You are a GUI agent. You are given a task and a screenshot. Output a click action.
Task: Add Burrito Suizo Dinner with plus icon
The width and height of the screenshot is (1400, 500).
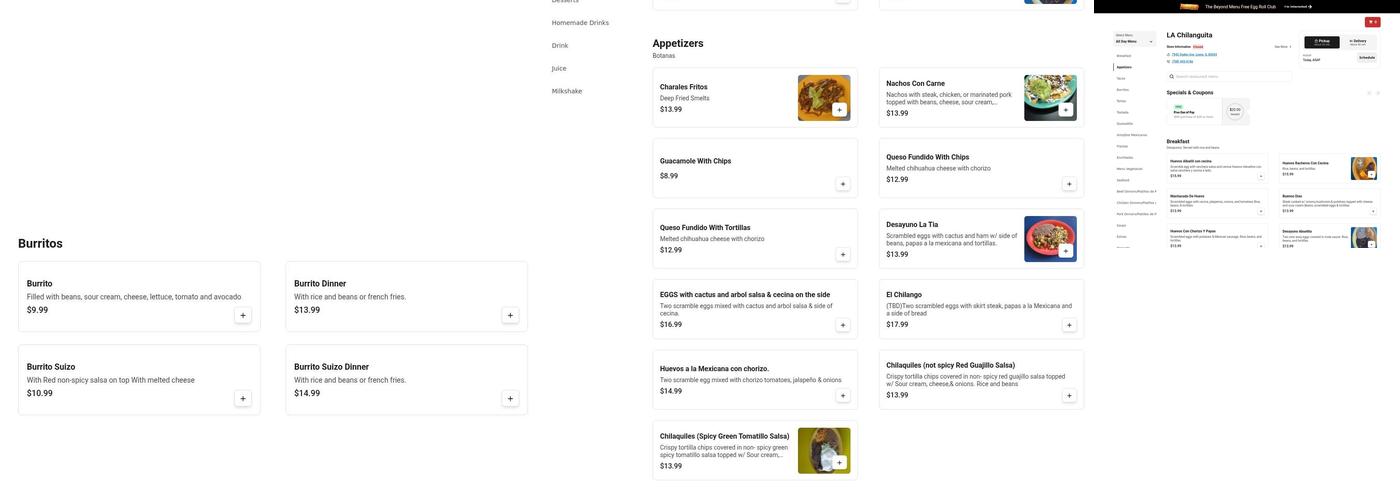510,399
